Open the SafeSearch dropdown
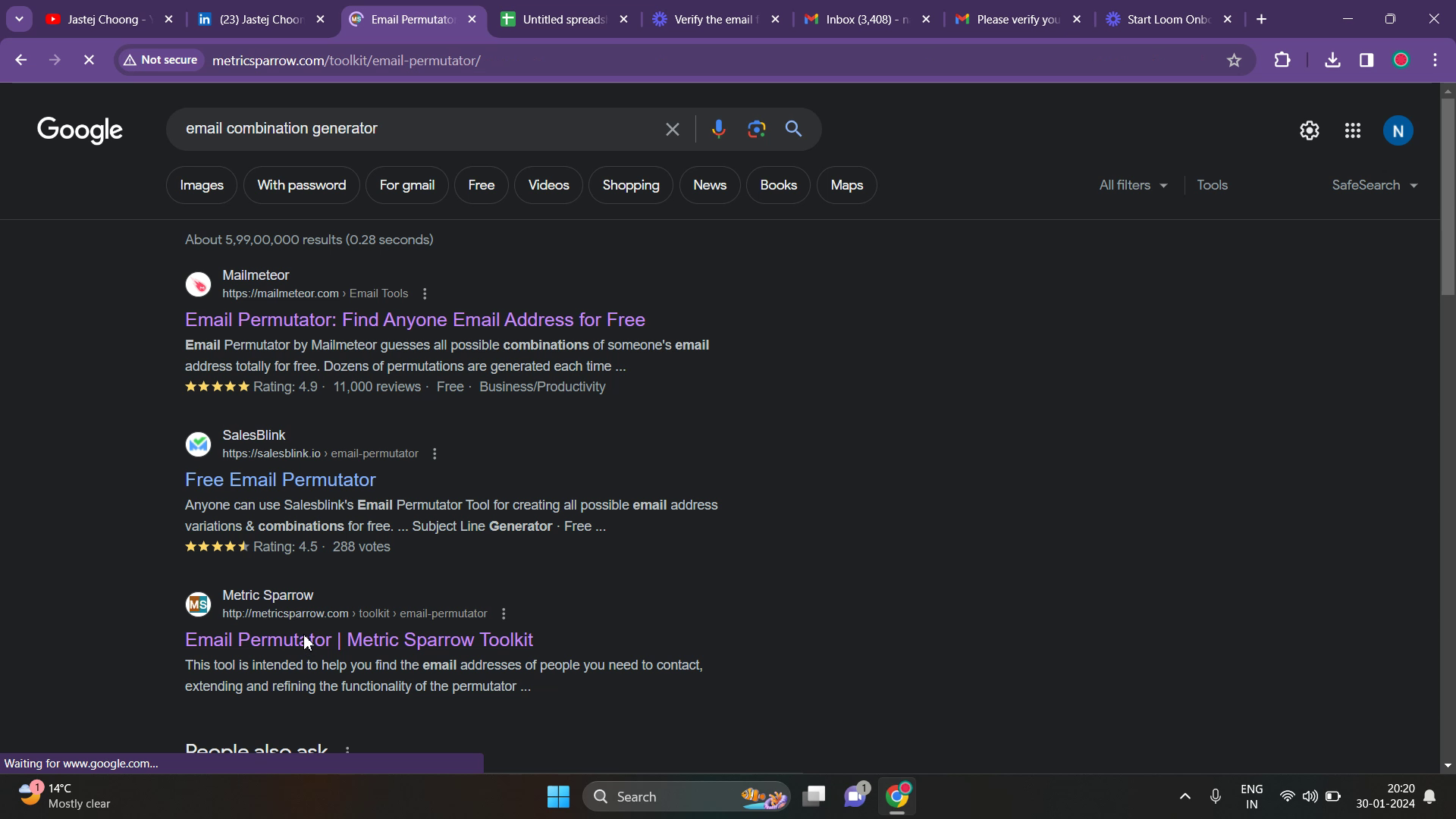Viewport: 1456px width, 819px height. (1375, 185)
